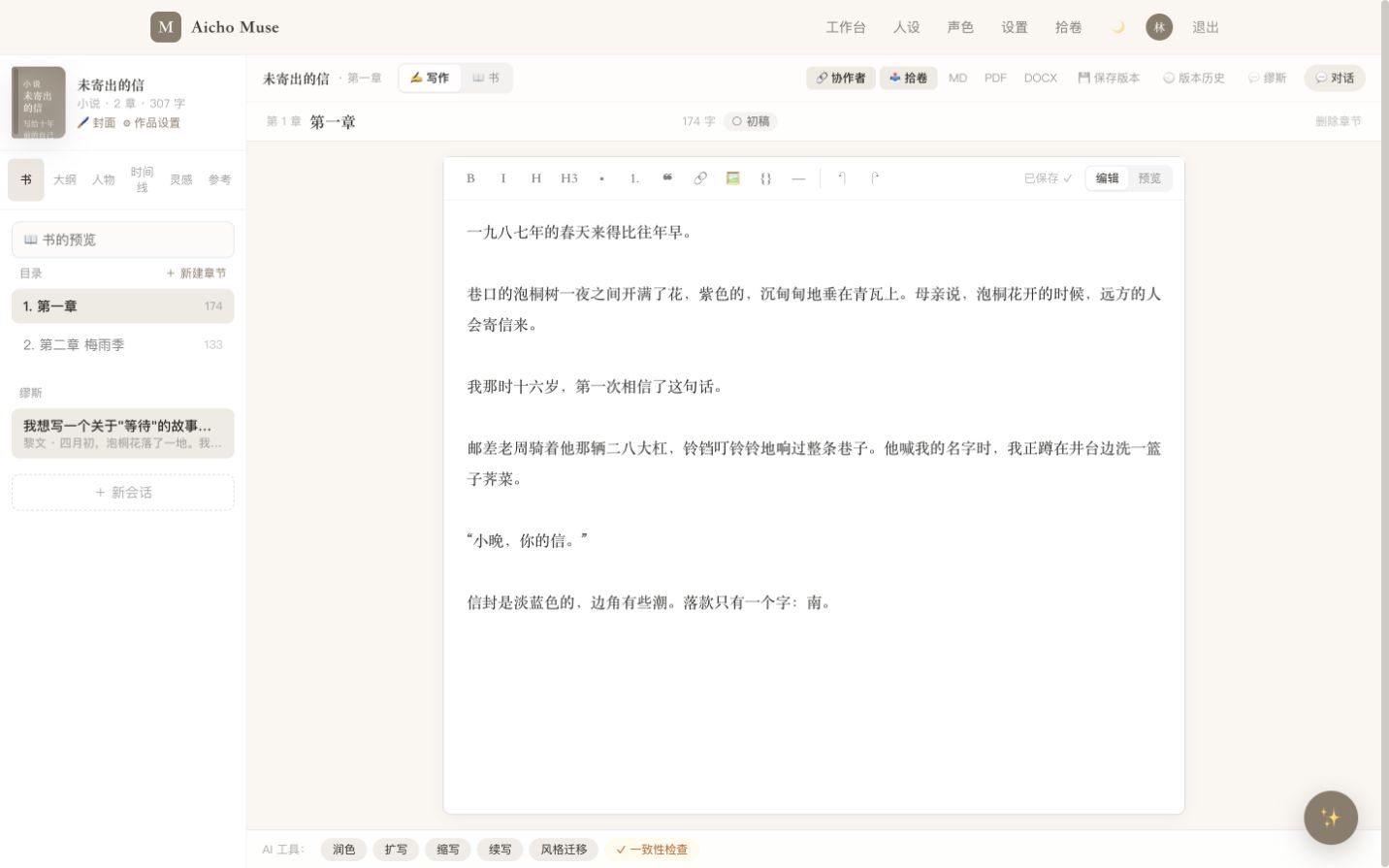Insert a bulleted list item
The width and height of the screenshot is (1389, 868).
pos(602,178)
